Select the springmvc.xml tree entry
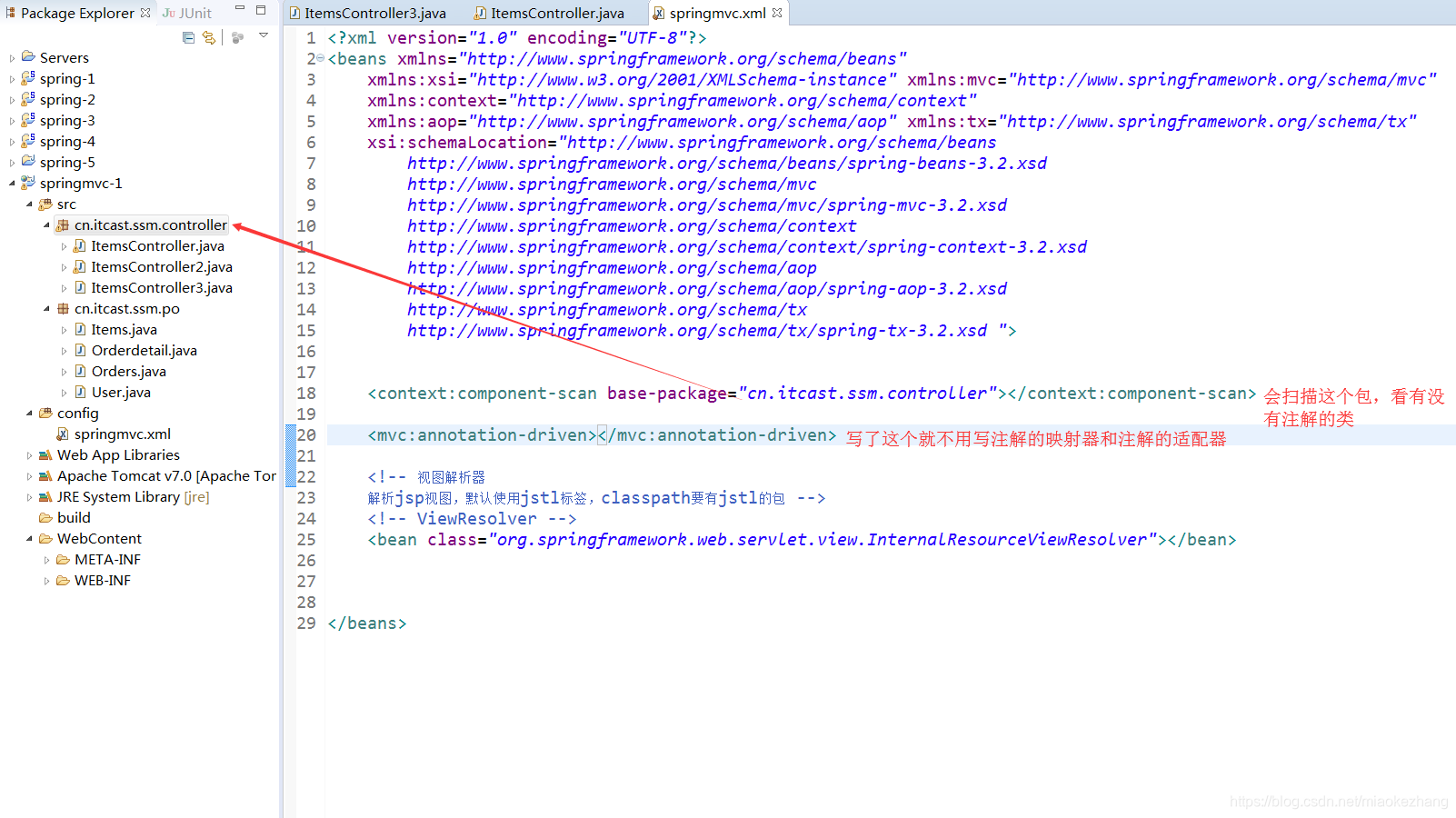Viewport: 1456px width, 818px height. [x=123, y=434]
